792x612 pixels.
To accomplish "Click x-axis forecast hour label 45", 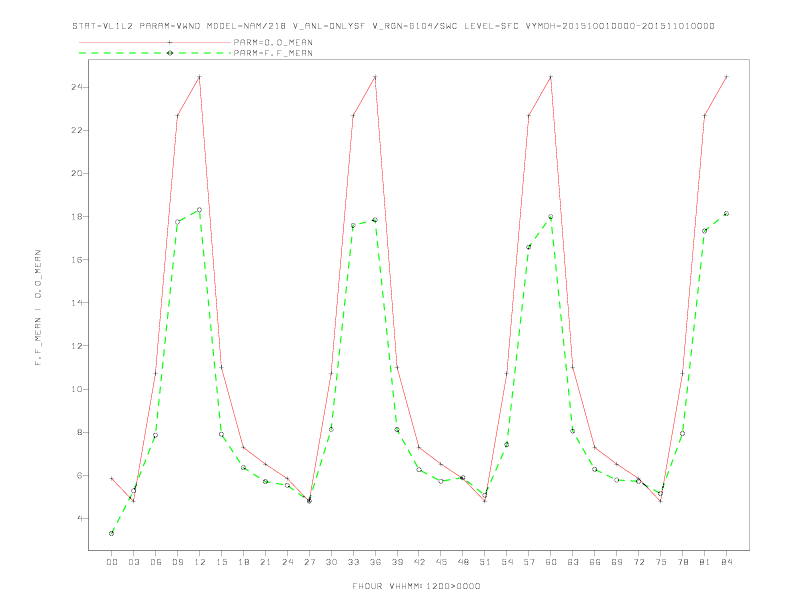I will tap(441, 562).
